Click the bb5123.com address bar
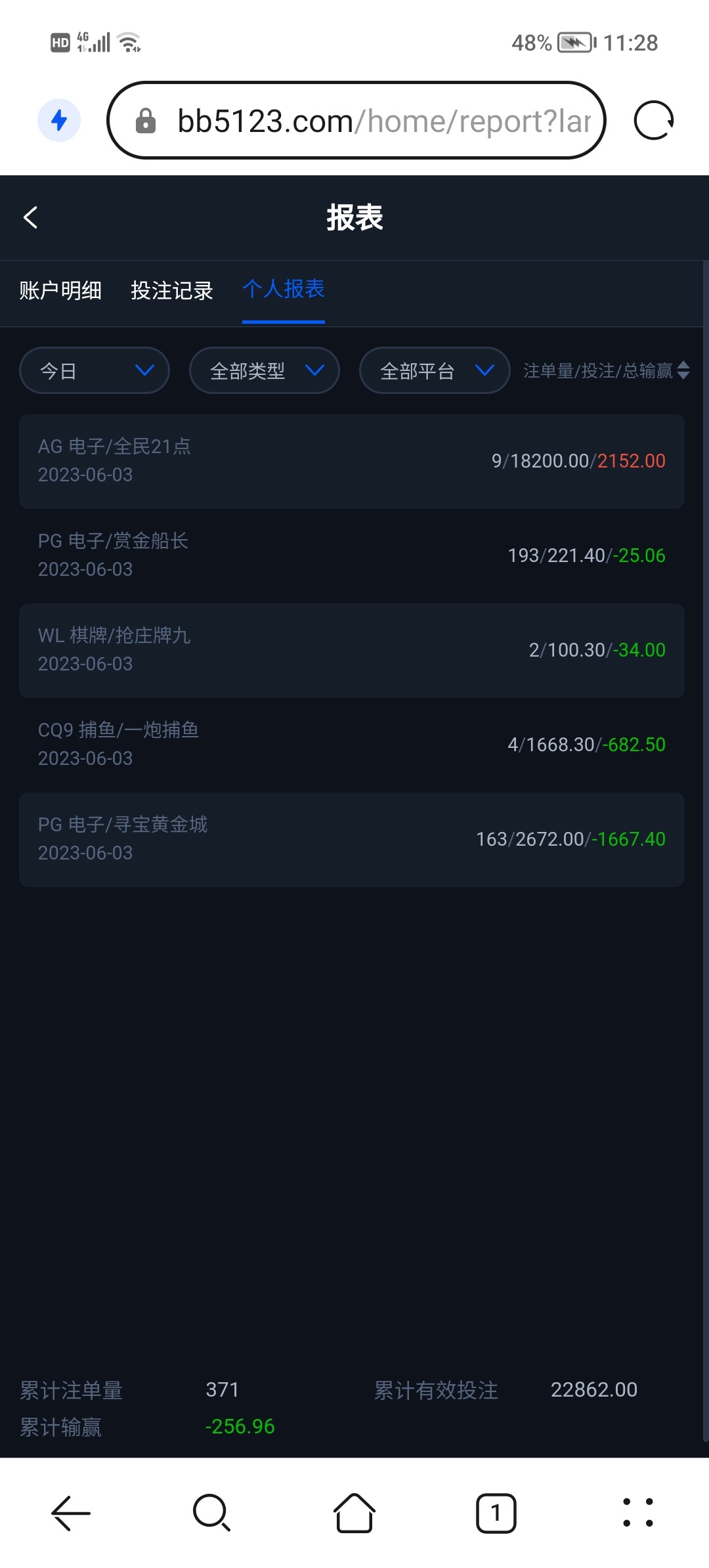The image size is (709, 1568). (x=384, y=121)
